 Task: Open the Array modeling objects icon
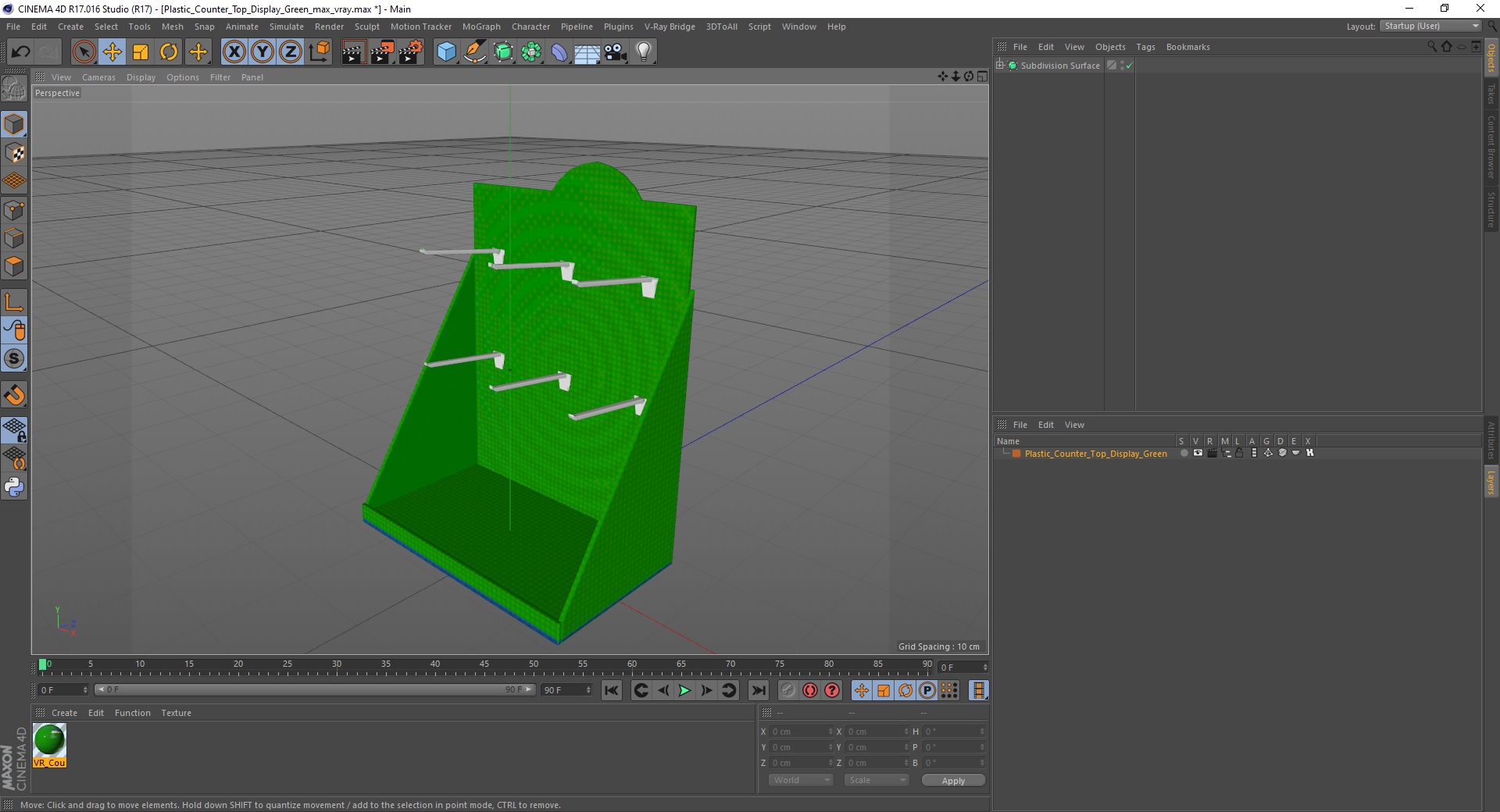tap(531, 52)
